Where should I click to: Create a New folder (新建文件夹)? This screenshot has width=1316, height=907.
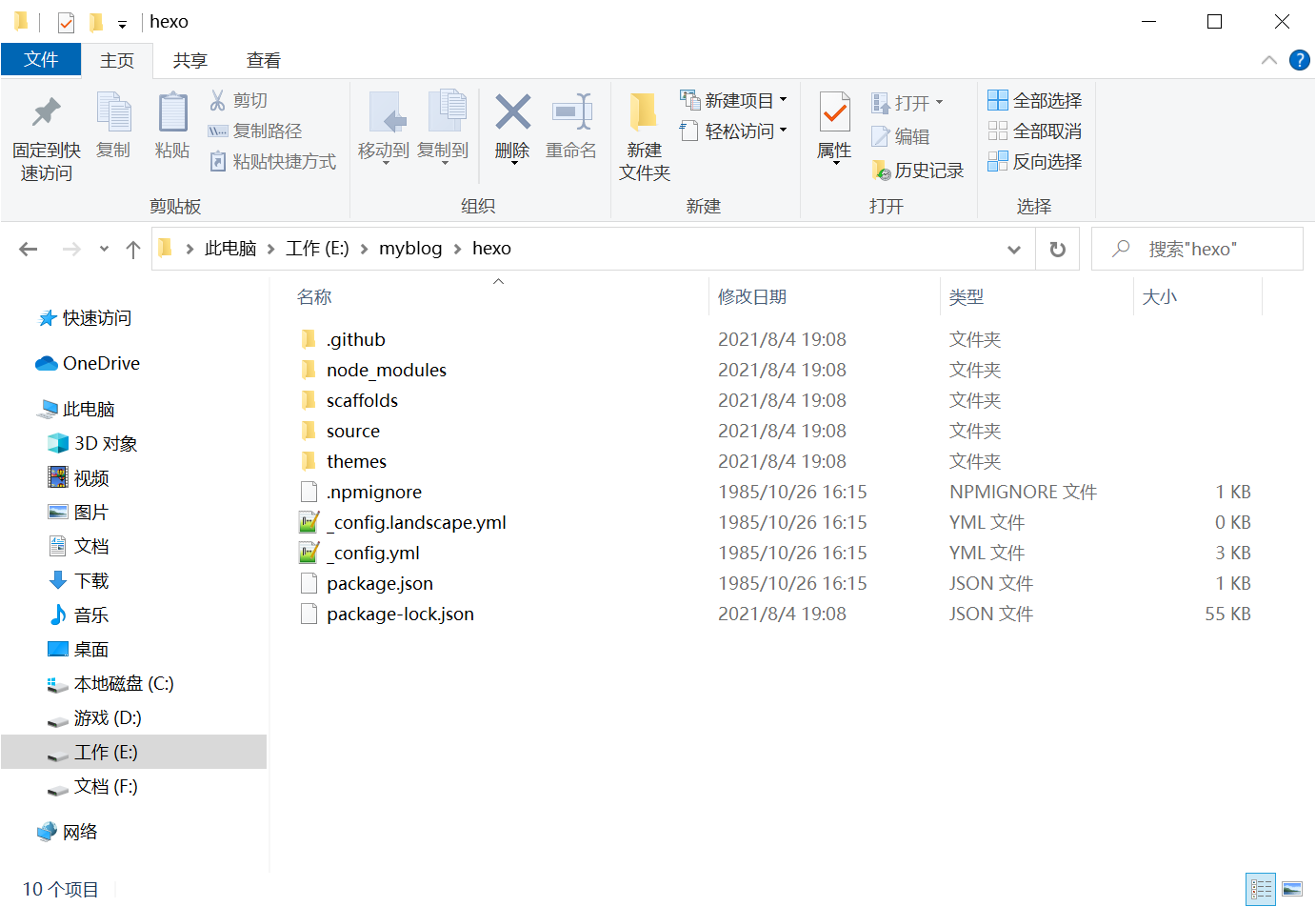645,136
